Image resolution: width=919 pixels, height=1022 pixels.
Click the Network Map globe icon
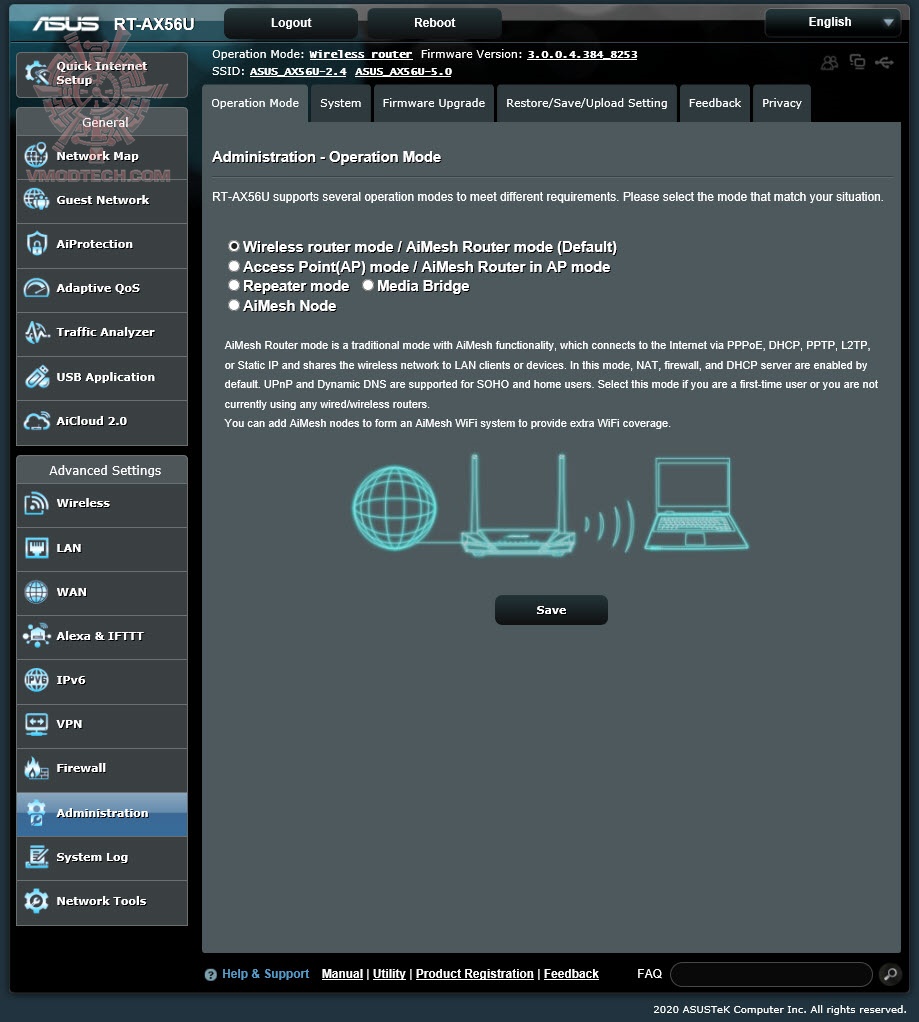pyautogui.click(x=36, y=156)
